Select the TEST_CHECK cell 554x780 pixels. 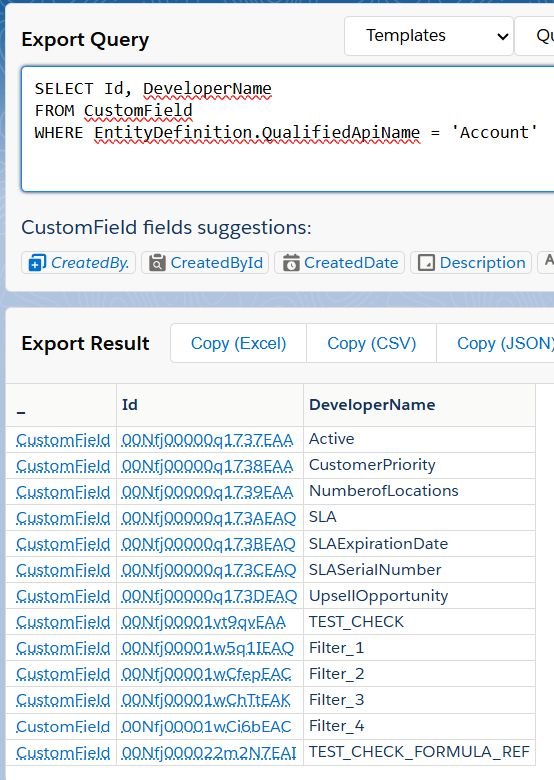click(419, 621)
